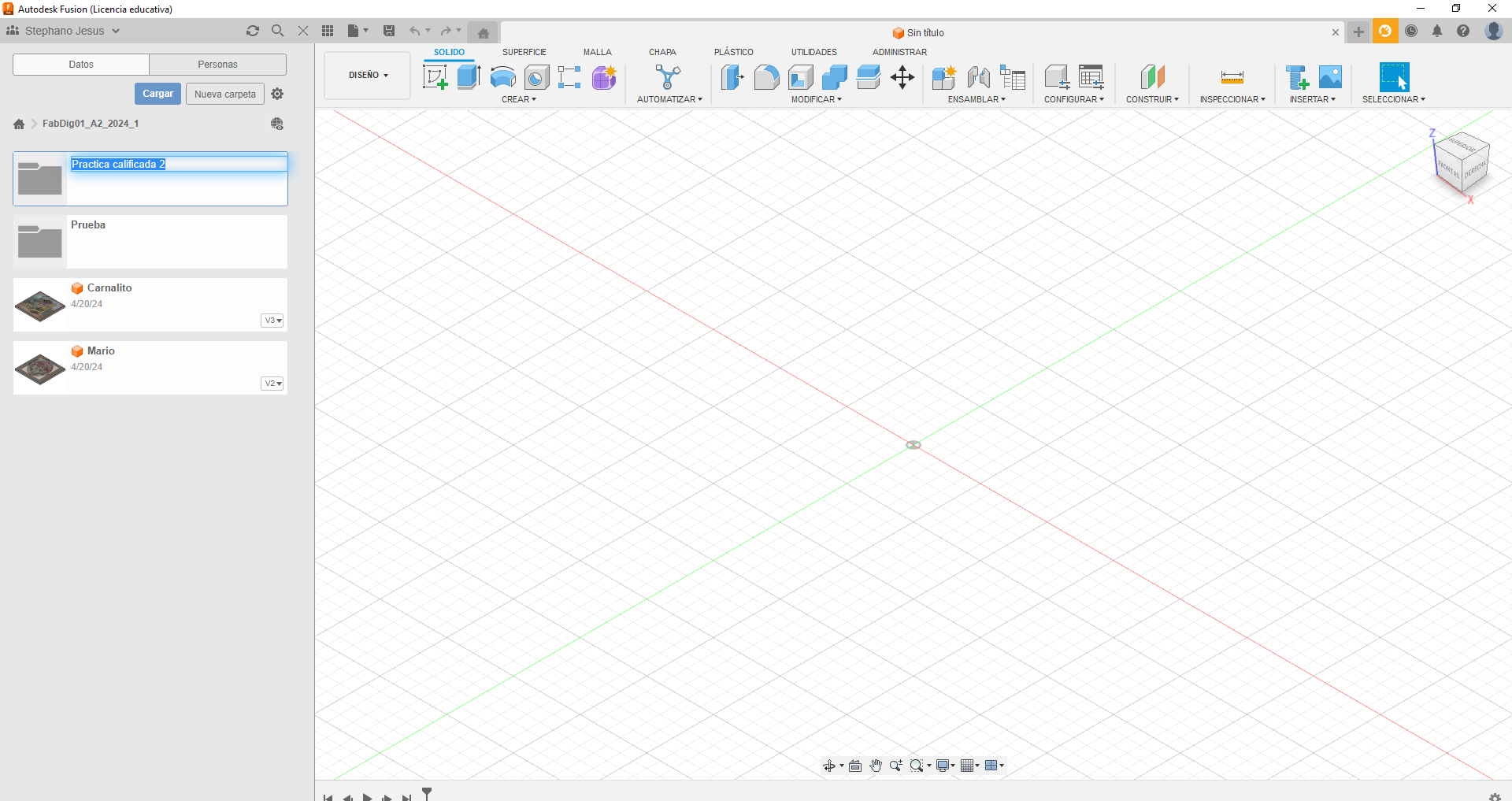Click the show data panel grid icon
1512x801 pixels.
328,31
